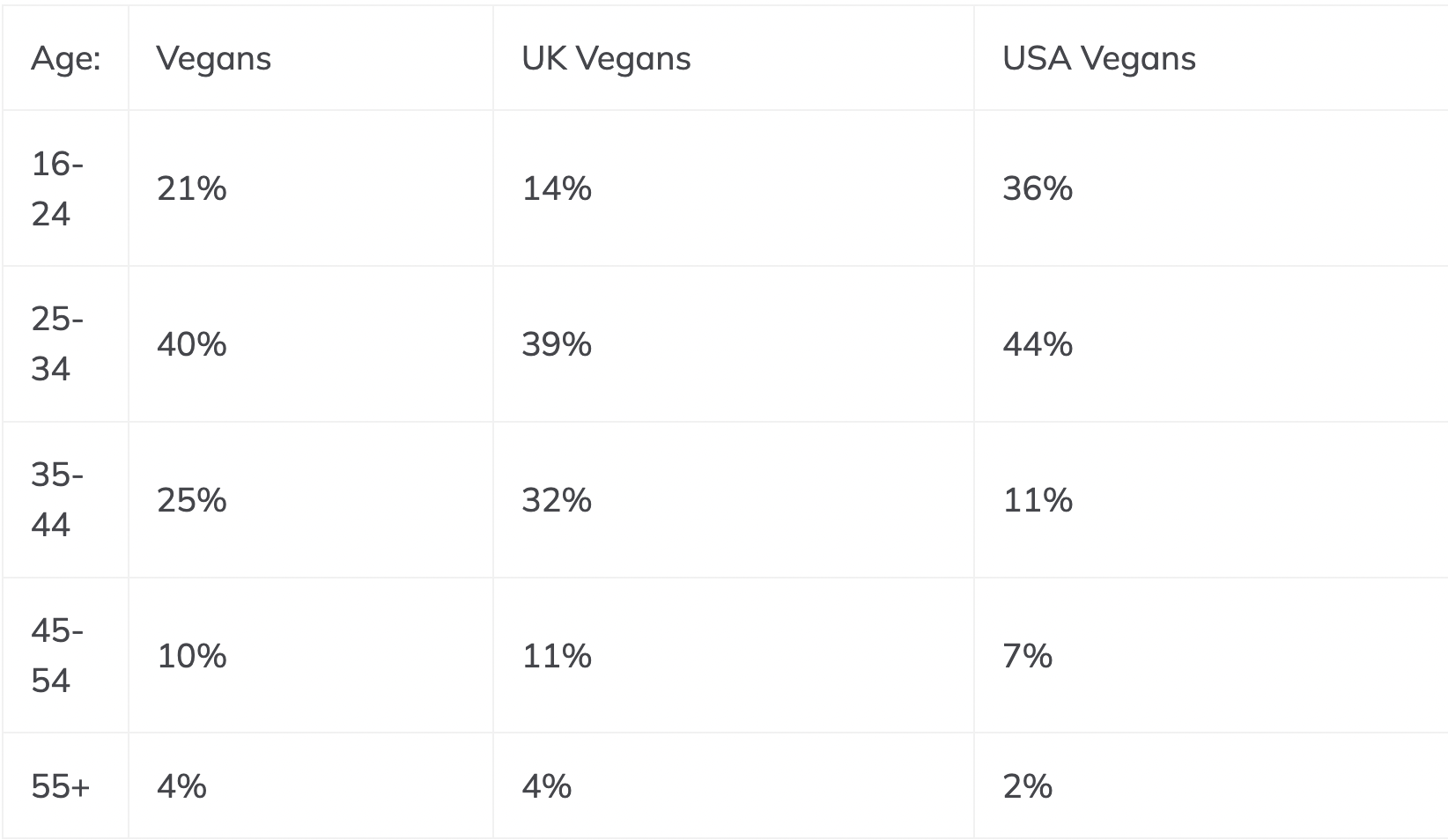
Task: Click the 25-34 age row label
Action: 57,344
